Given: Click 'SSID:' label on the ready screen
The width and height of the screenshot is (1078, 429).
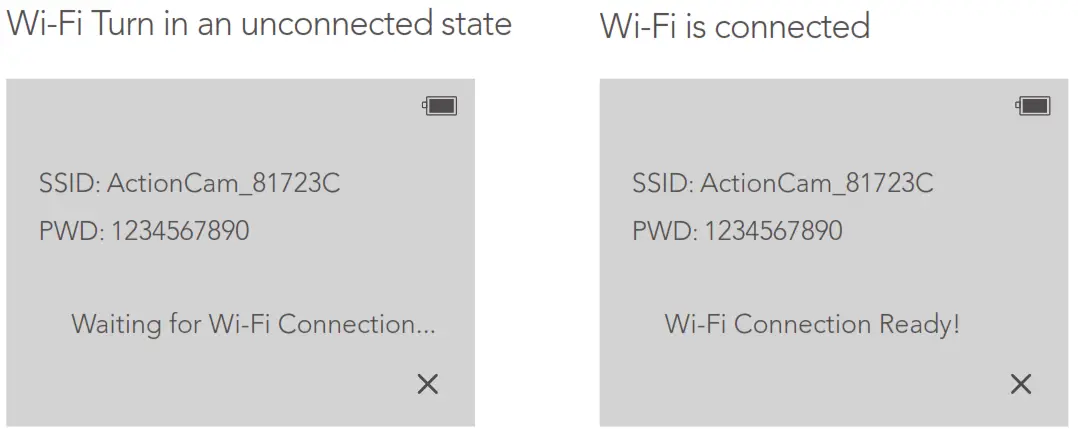Looking at the screenshot, I should [662, 183].
